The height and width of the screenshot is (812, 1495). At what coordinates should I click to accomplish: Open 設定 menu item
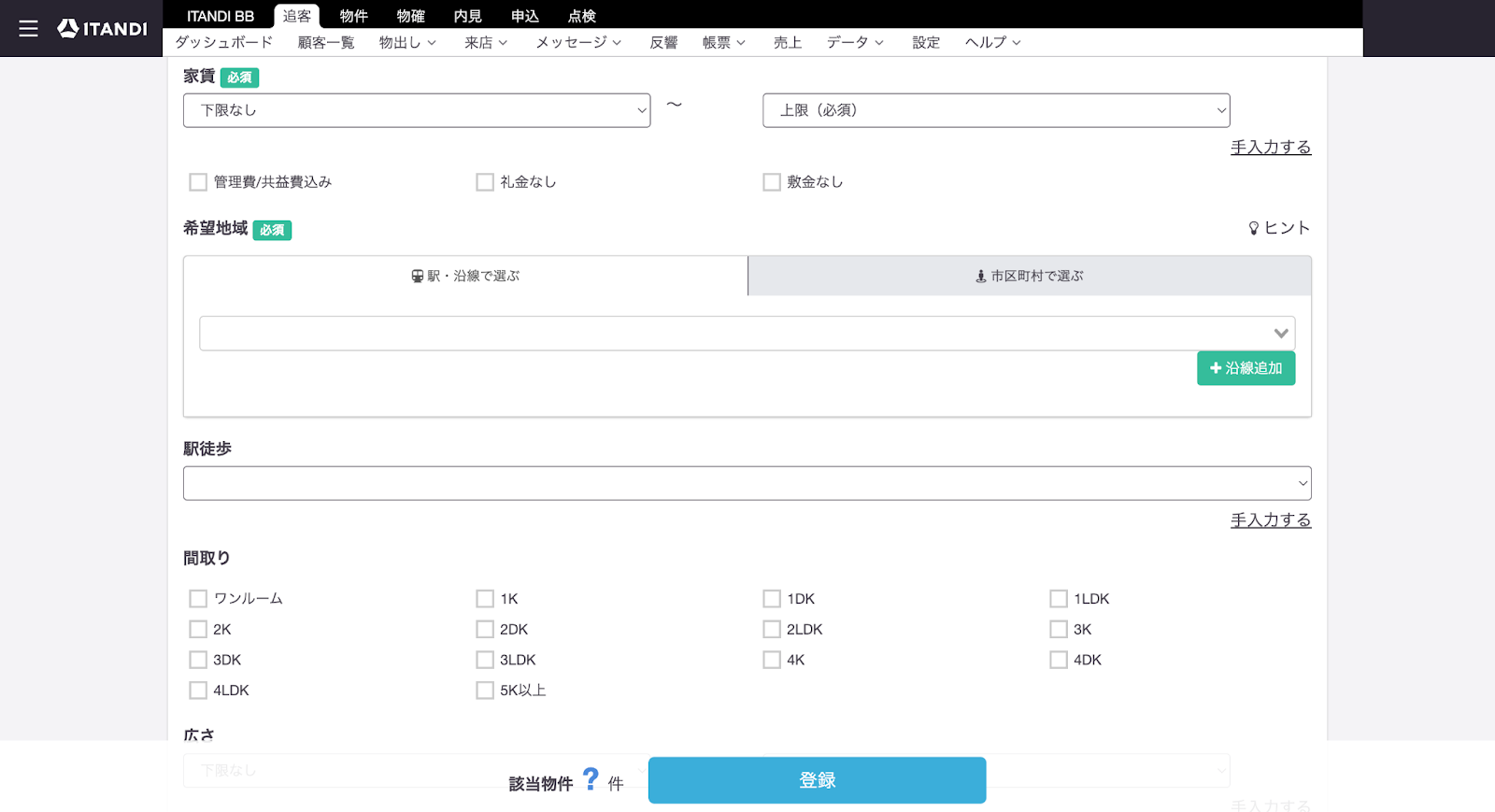point(926,43)
